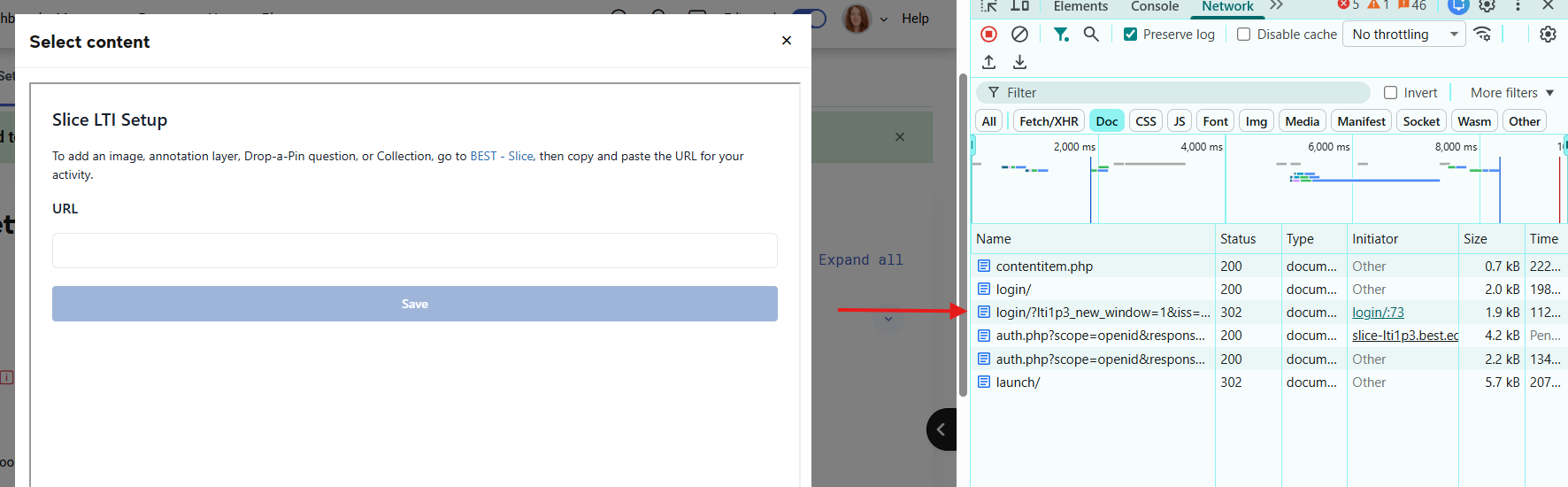This screenshot has width=1568, height=487.
Task: Toggle the Doc request filter
Action: pos(1106,121)
